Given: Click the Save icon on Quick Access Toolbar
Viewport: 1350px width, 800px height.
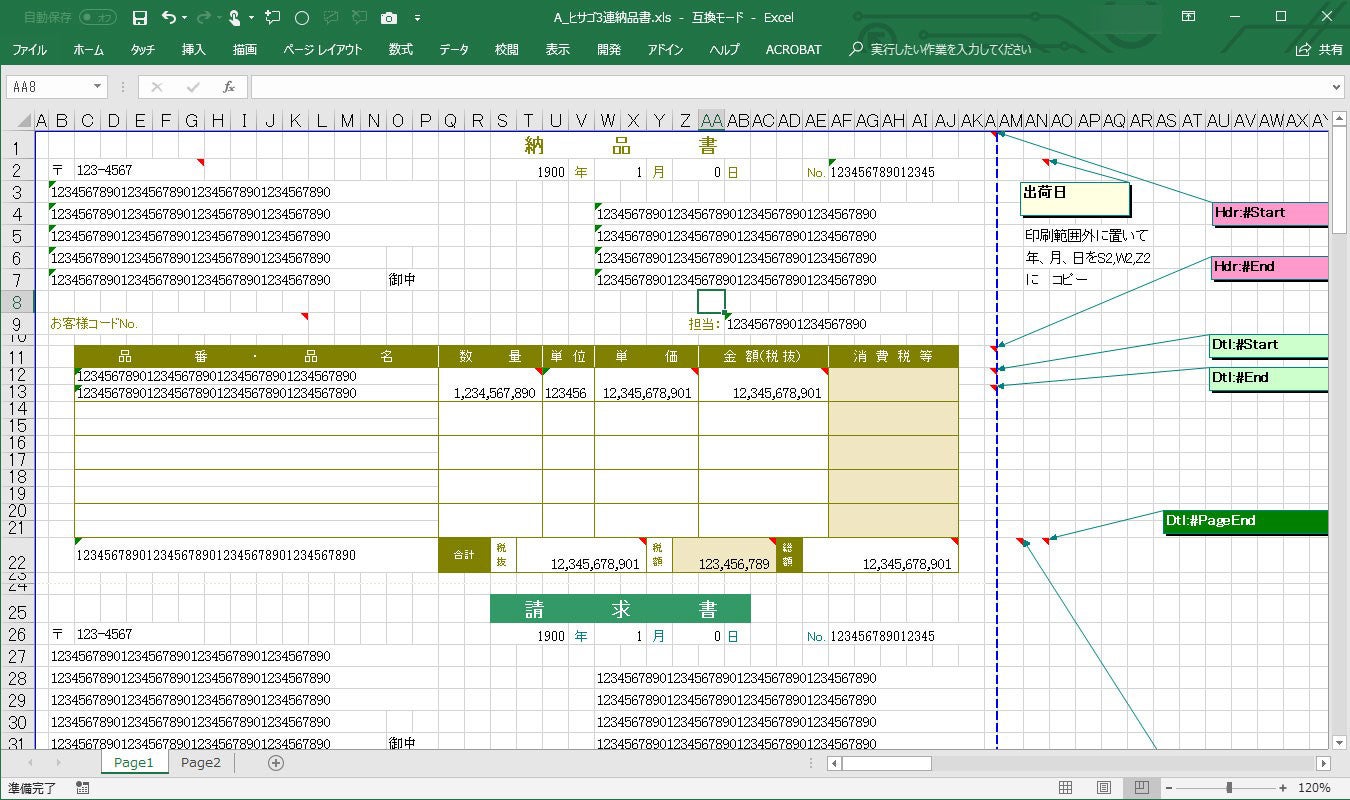Looking at the screenshot, I should (x=140, y=17).
